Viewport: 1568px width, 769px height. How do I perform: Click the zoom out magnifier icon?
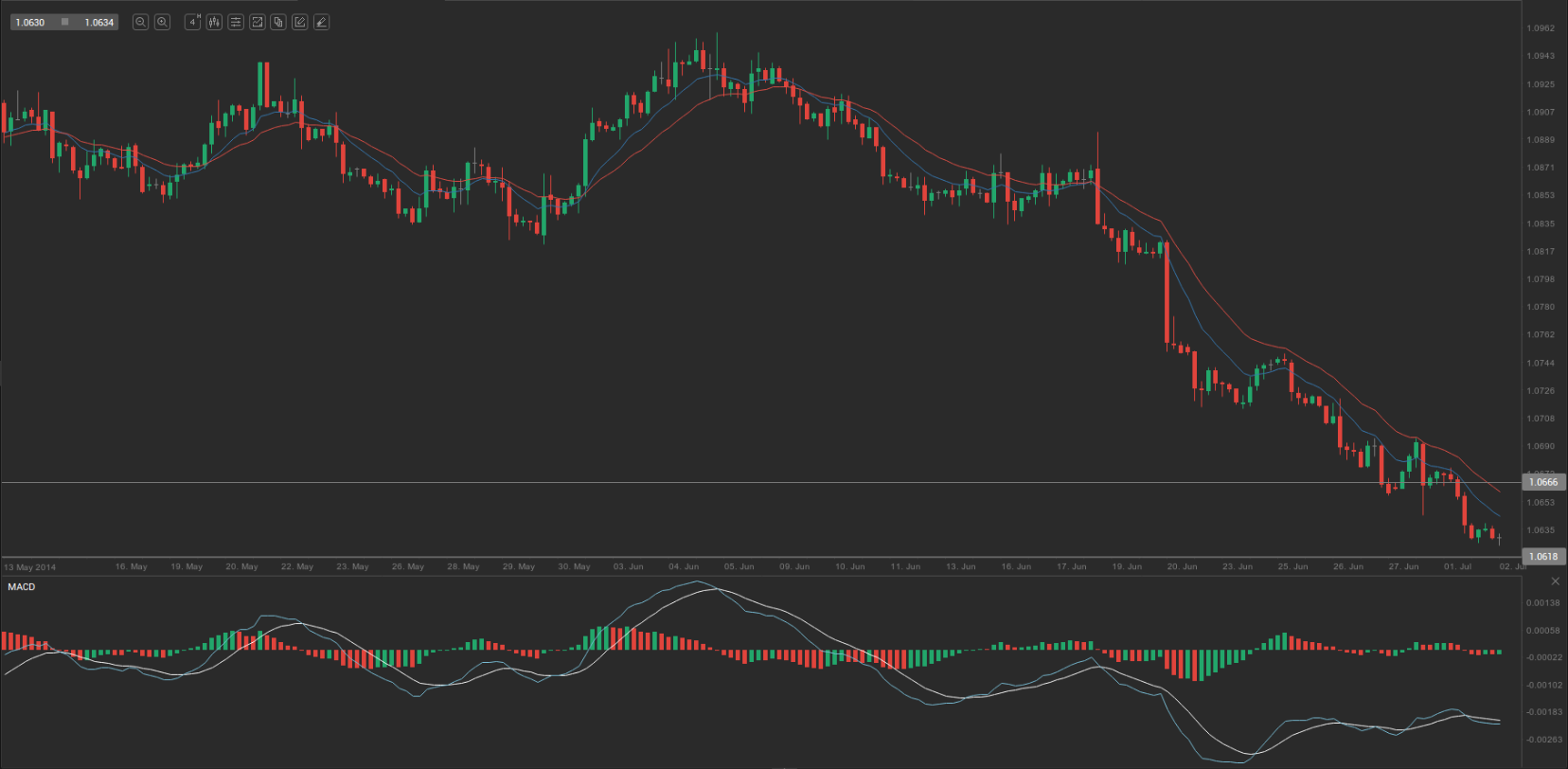tap(140, 22)
